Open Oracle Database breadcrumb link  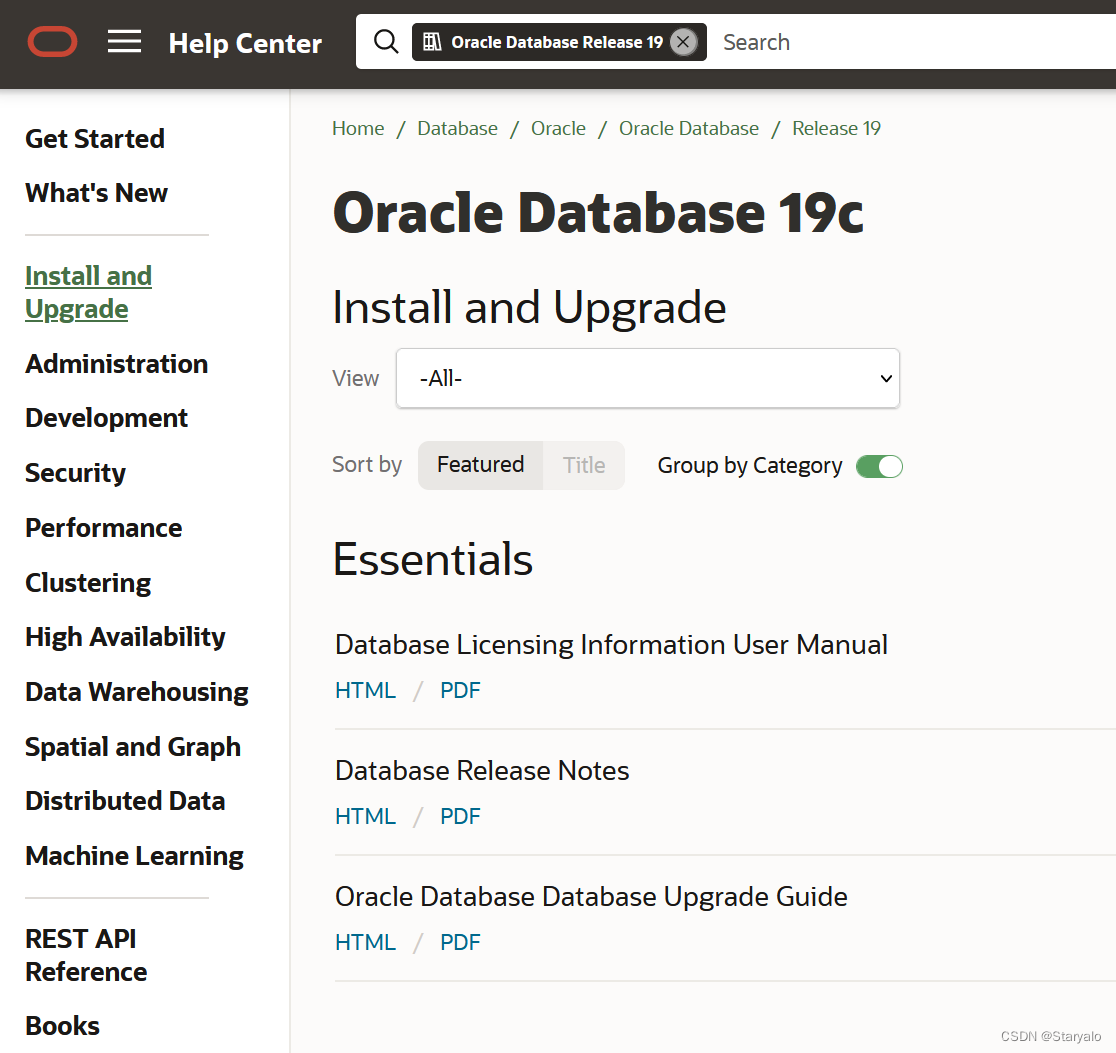coord(689,128)
